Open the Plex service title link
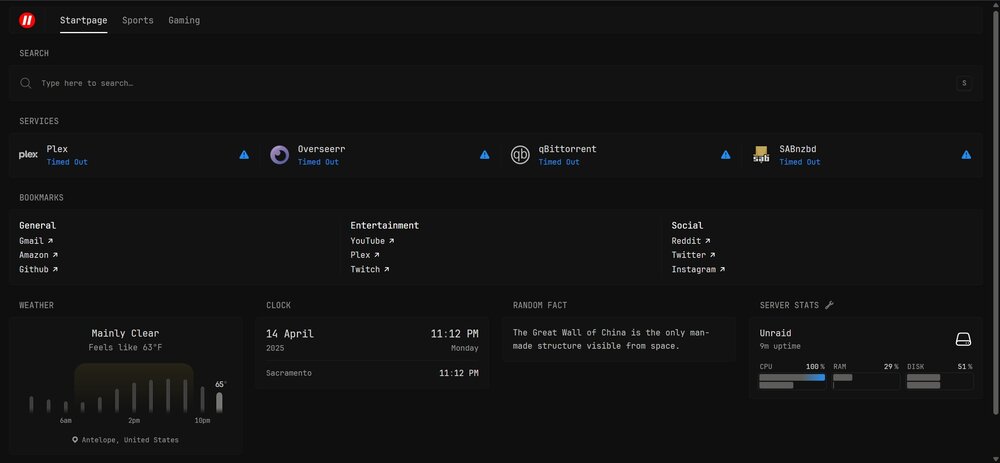 (57, 149)
